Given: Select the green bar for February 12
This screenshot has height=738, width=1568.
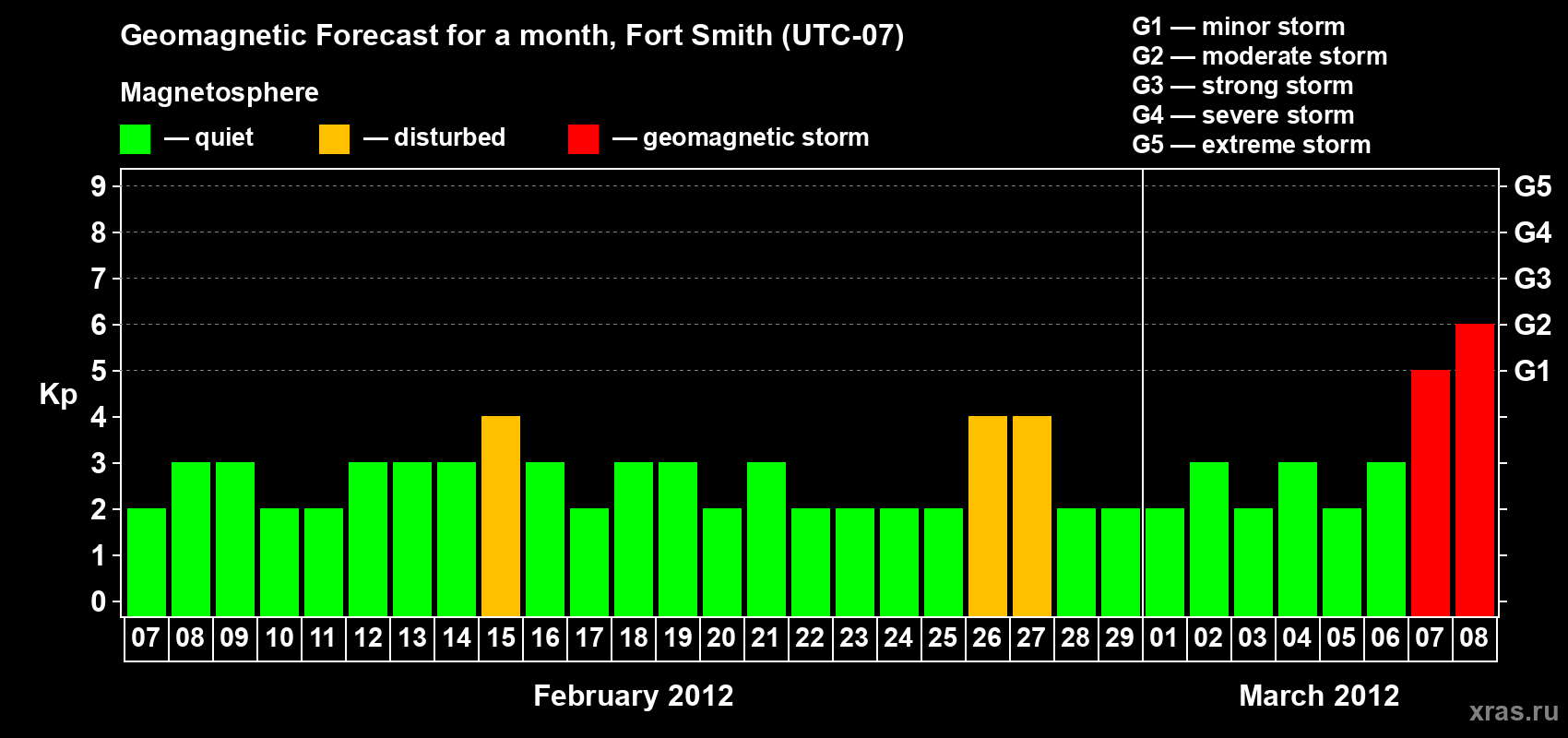Looking at the screenshot, I should coord(368,539).
